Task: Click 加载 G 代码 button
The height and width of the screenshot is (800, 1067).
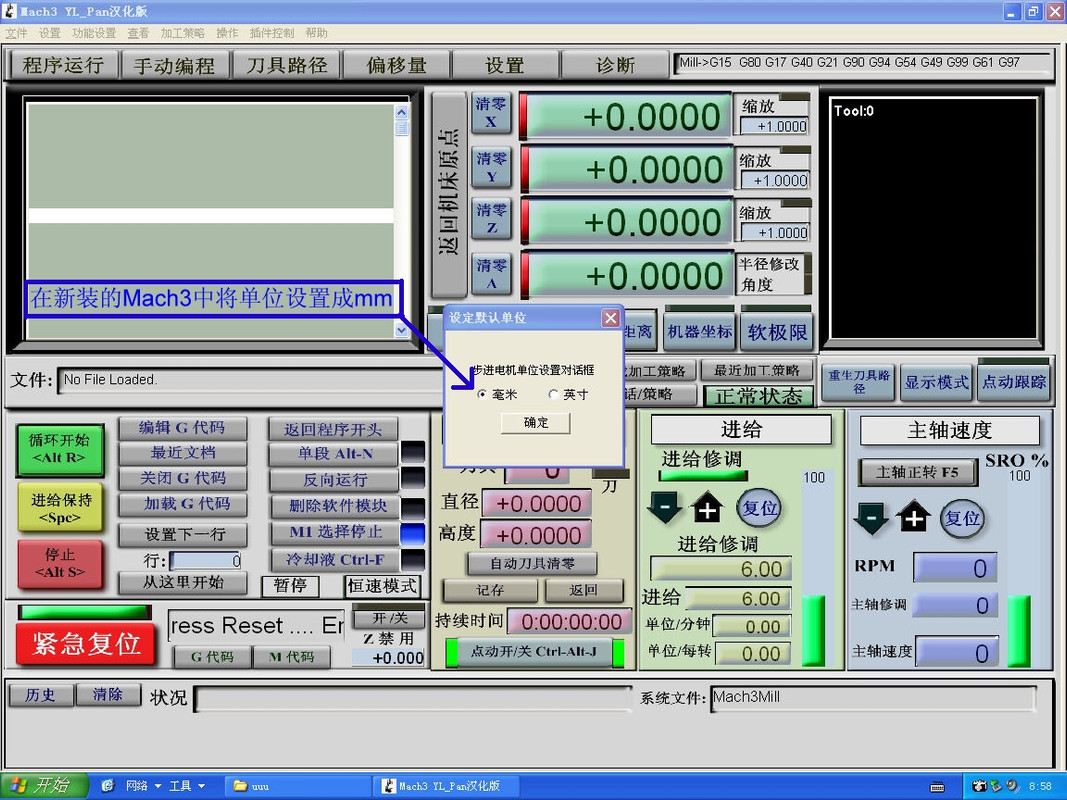Action: (x=182, y=504)
